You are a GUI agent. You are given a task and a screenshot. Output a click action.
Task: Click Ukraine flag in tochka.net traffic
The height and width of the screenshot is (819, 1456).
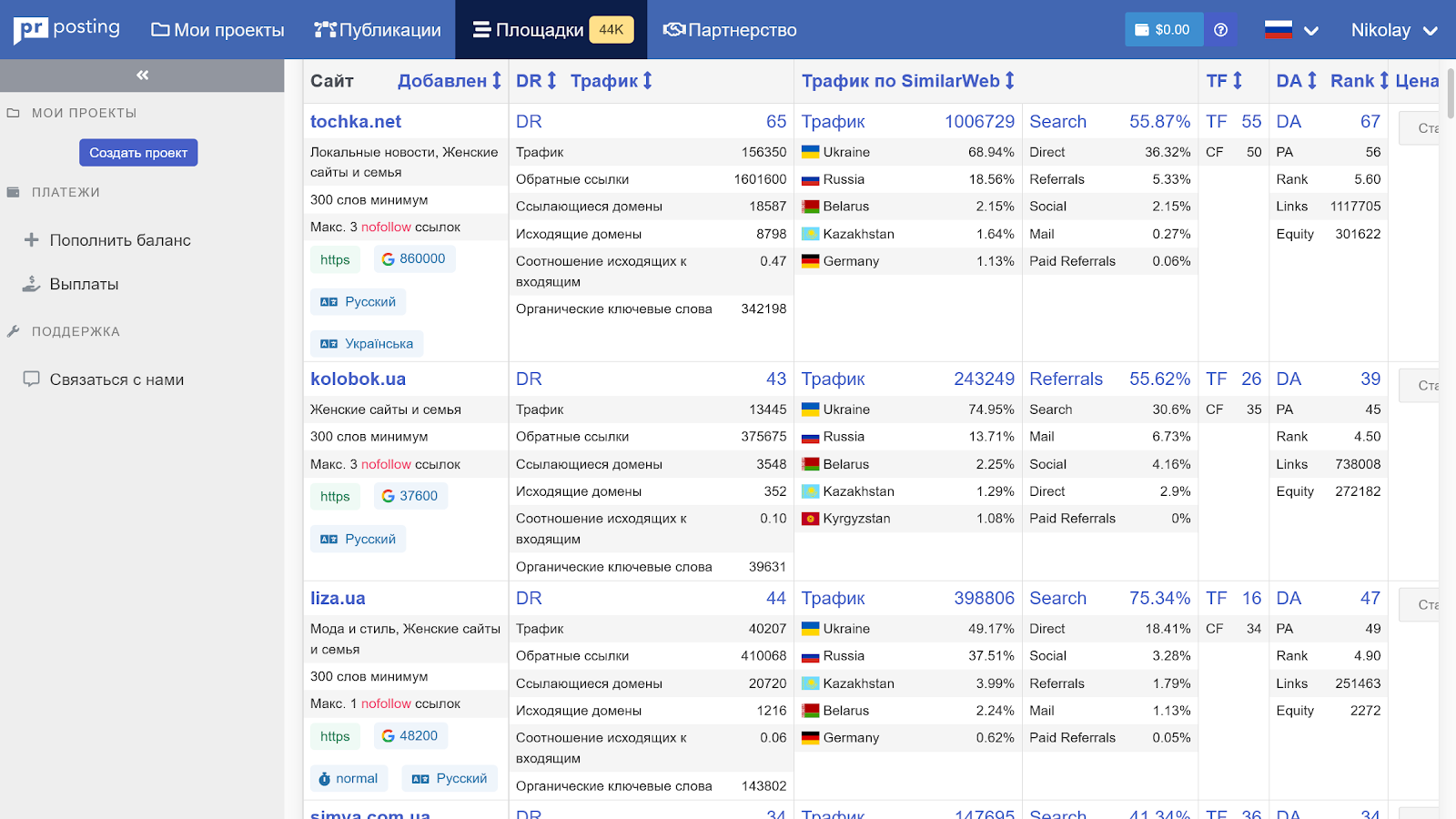[810, 152]
